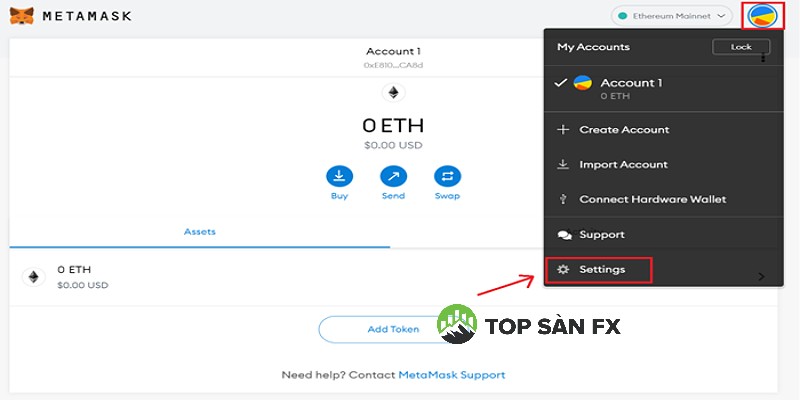The image size is (800, 400).
Task: Click the account avatar icon at top right
Action: pos(762,16)
